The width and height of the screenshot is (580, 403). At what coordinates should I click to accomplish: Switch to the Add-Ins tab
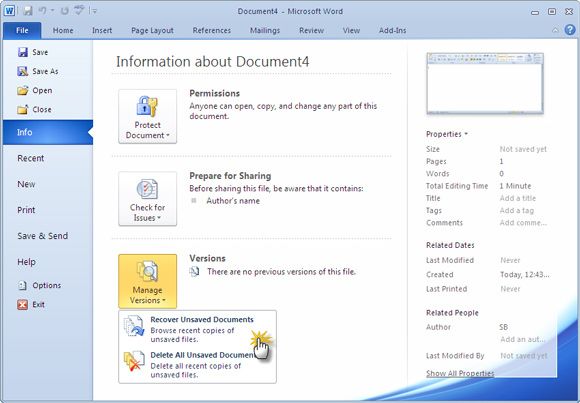pos(392,30)
